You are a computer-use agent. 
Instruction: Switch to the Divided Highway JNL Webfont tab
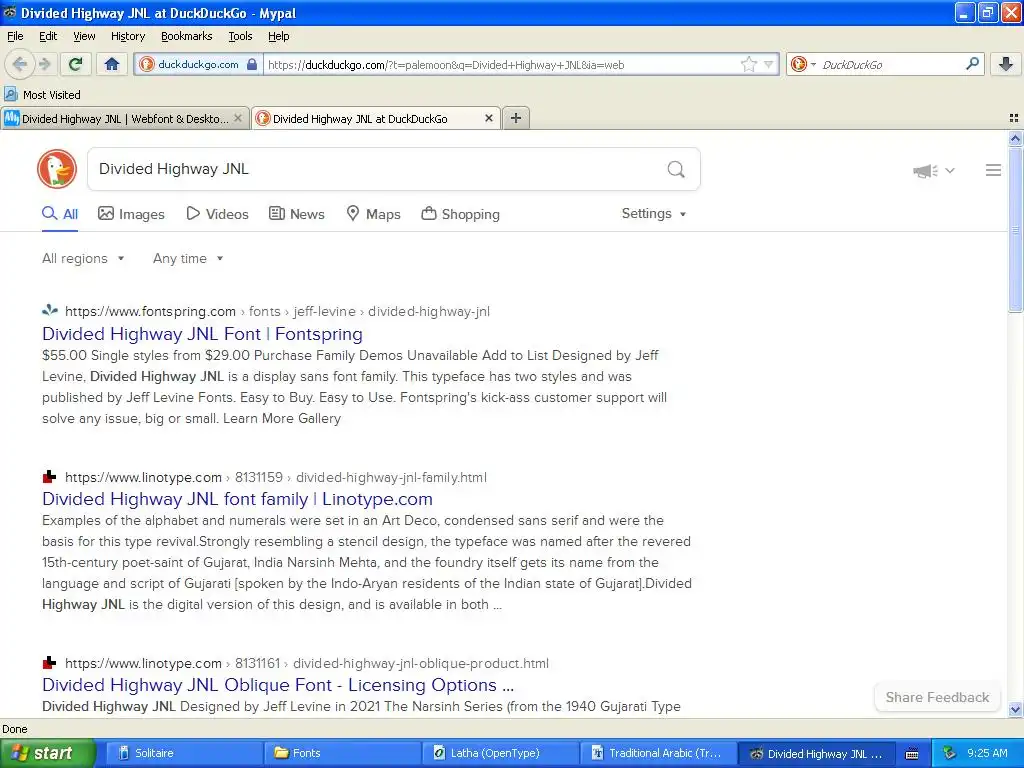click(x=124, y=118)
